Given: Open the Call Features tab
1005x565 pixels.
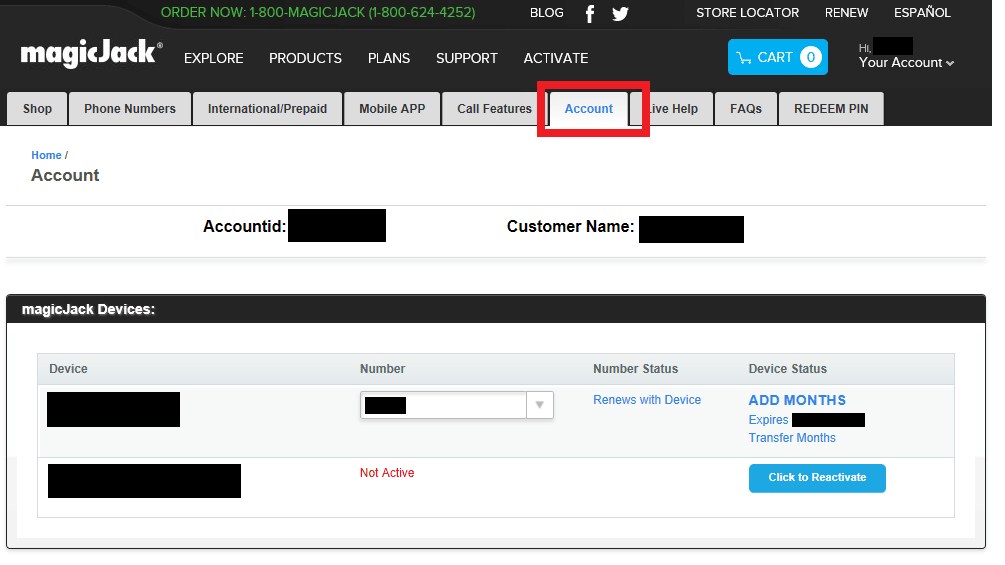Looking at the screenshot, I should [494, 109].
